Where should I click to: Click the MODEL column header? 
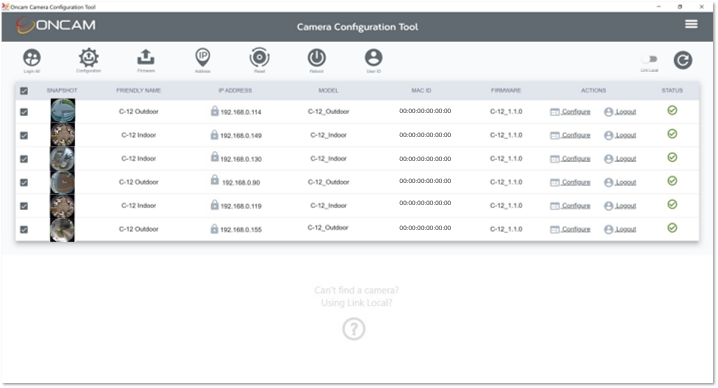tap(328, 91)
